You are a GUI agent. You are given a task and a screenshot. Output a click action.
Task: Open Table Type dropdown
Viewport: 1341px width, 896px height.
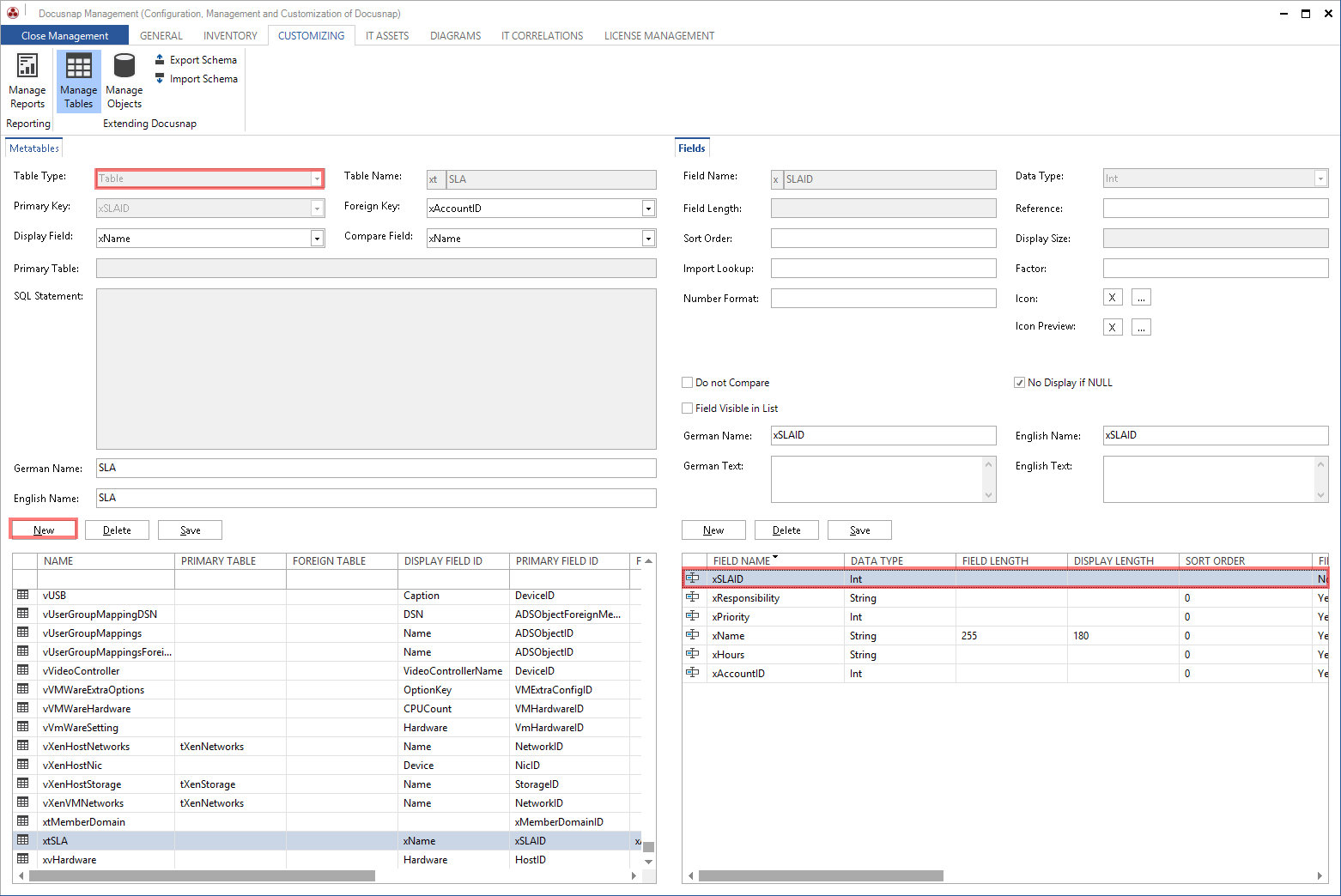pos(317,179)
